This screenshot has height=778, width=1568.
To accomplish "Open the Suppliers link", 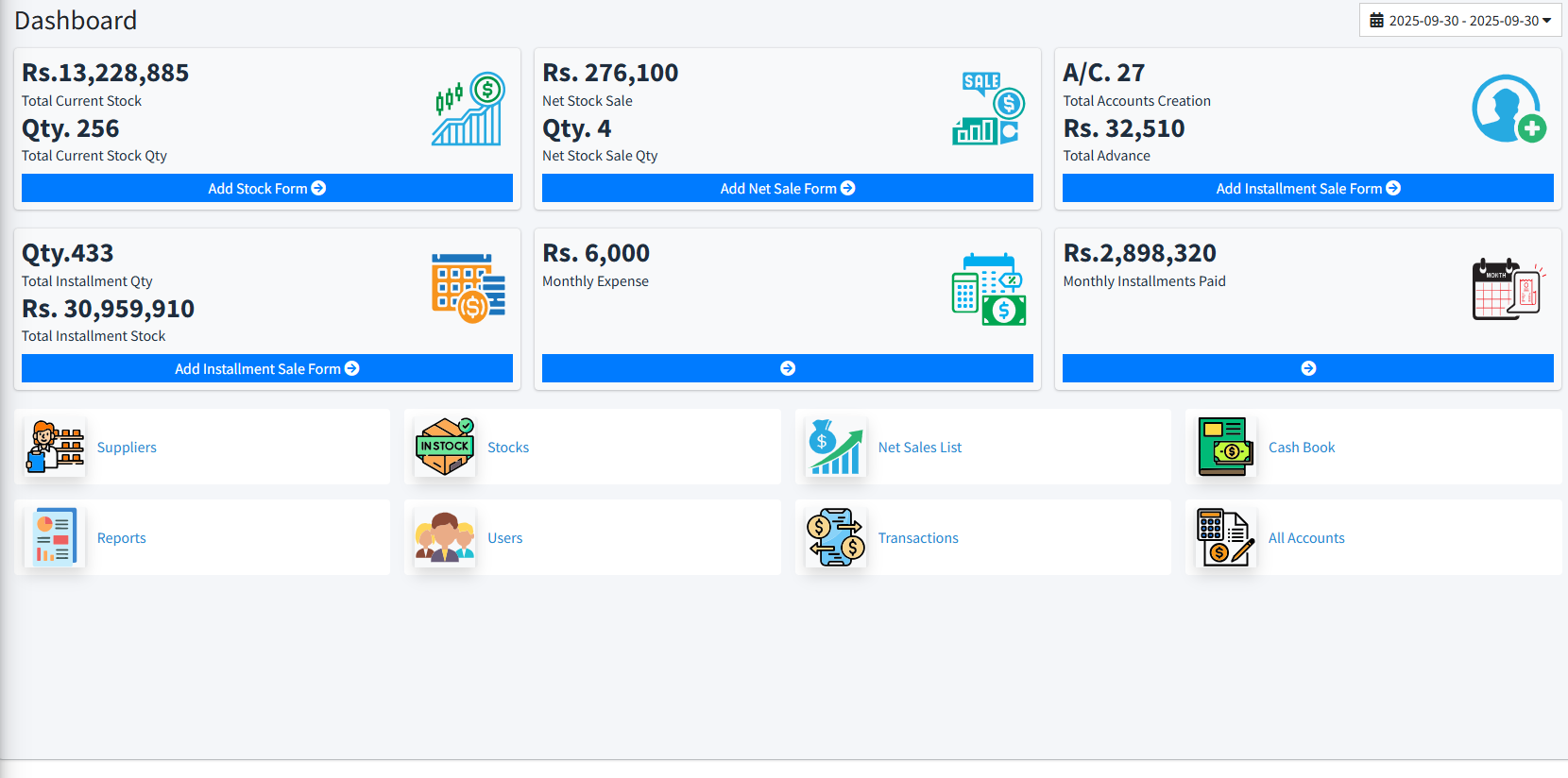I will [127, 448].
